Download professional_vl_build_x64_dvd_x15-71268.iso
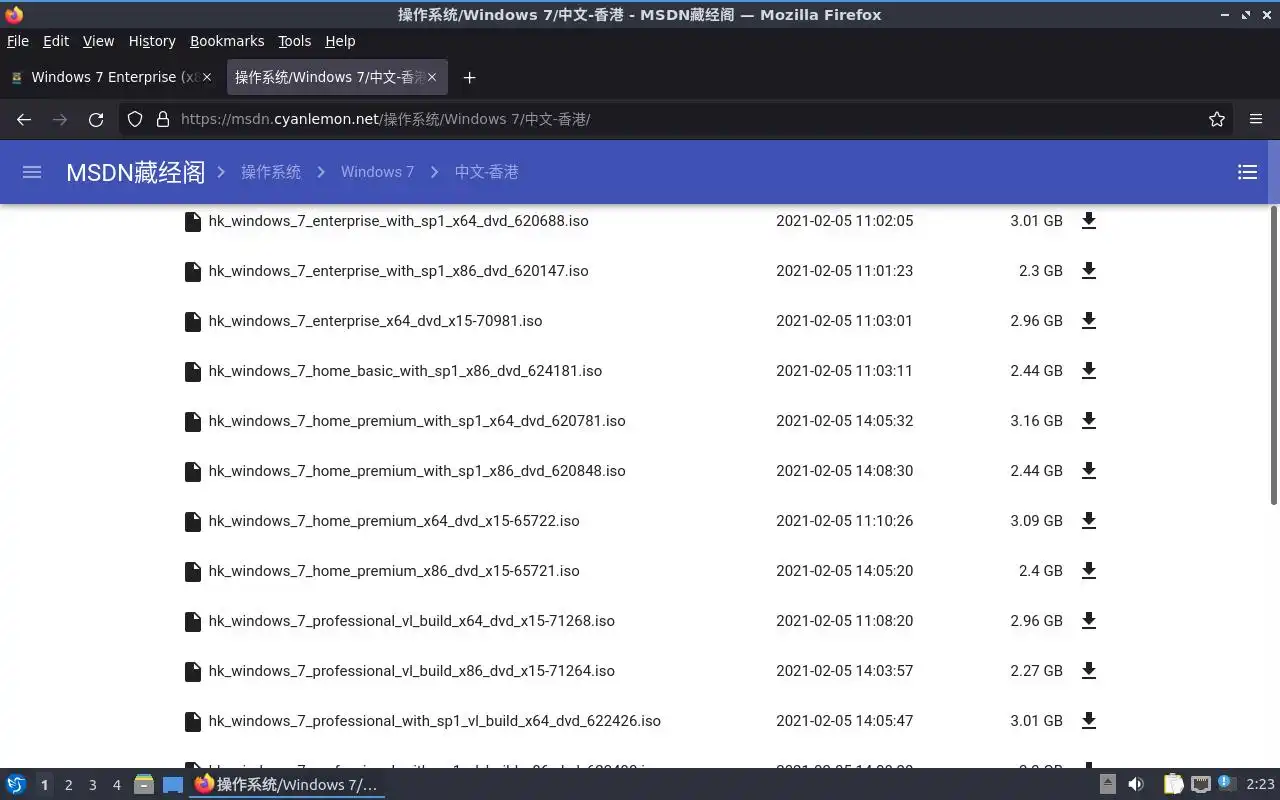 pos(1089,621)
